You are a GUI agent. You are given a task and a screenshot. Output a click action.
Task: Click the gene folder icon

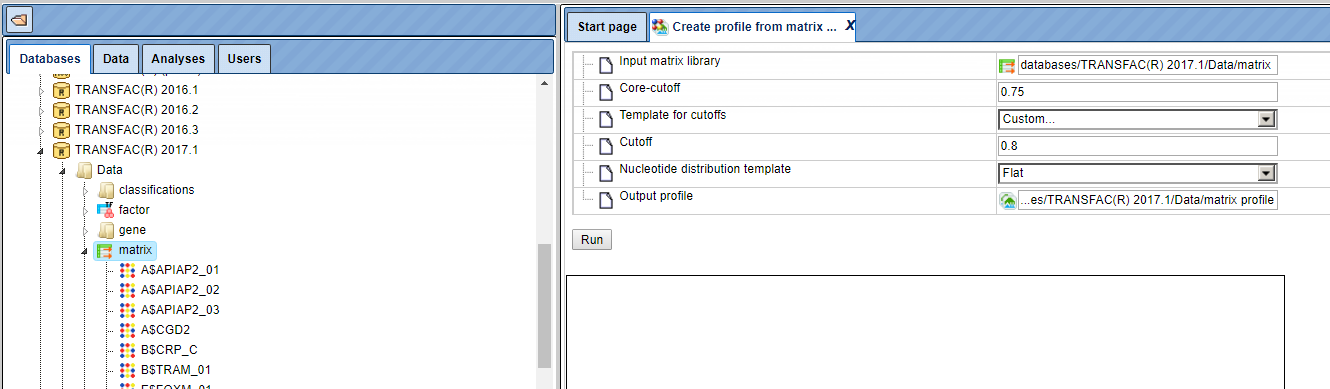(x=105, y=230)
